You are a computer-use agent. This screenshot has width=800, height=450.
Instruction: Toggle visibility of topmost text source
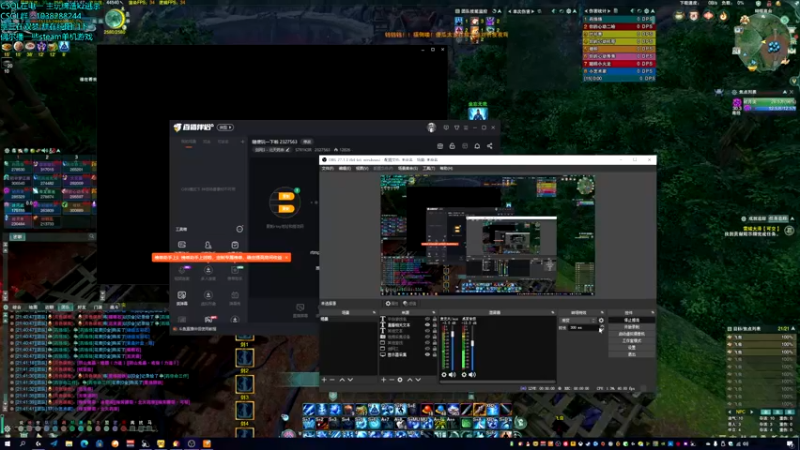tap(428, 319)
